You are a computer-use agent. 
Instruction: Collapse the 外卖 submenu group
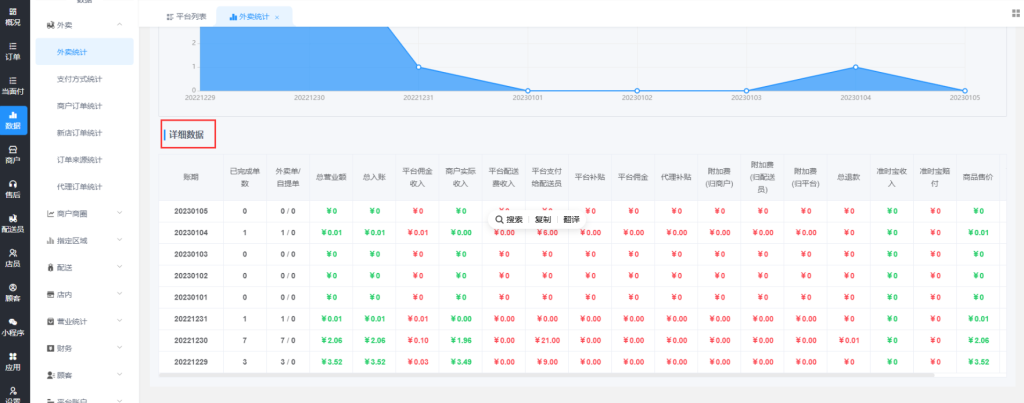click(x=120, y=23)
